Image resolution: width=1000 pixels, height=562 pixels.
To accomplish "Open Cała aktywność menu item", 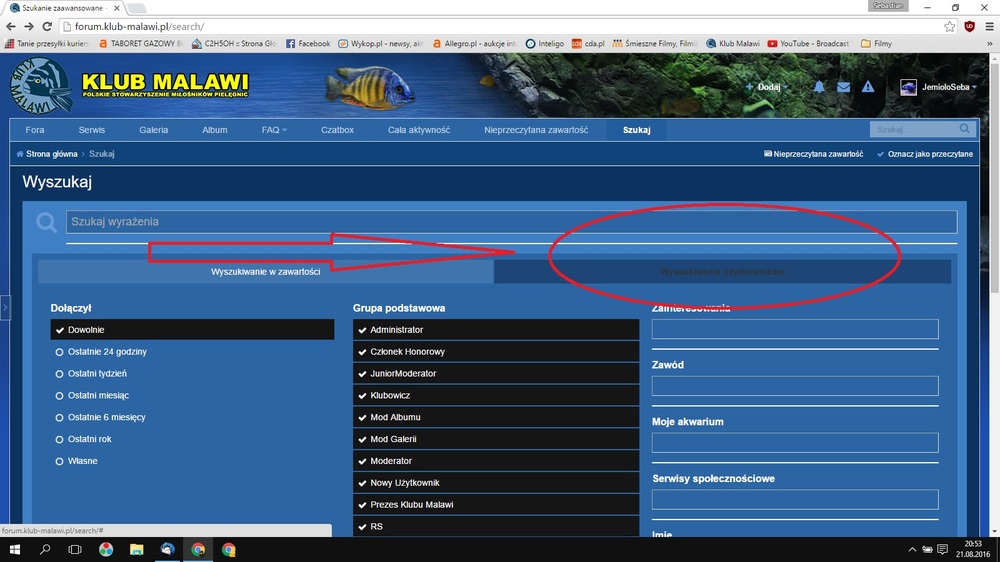I will pos(419,129).
